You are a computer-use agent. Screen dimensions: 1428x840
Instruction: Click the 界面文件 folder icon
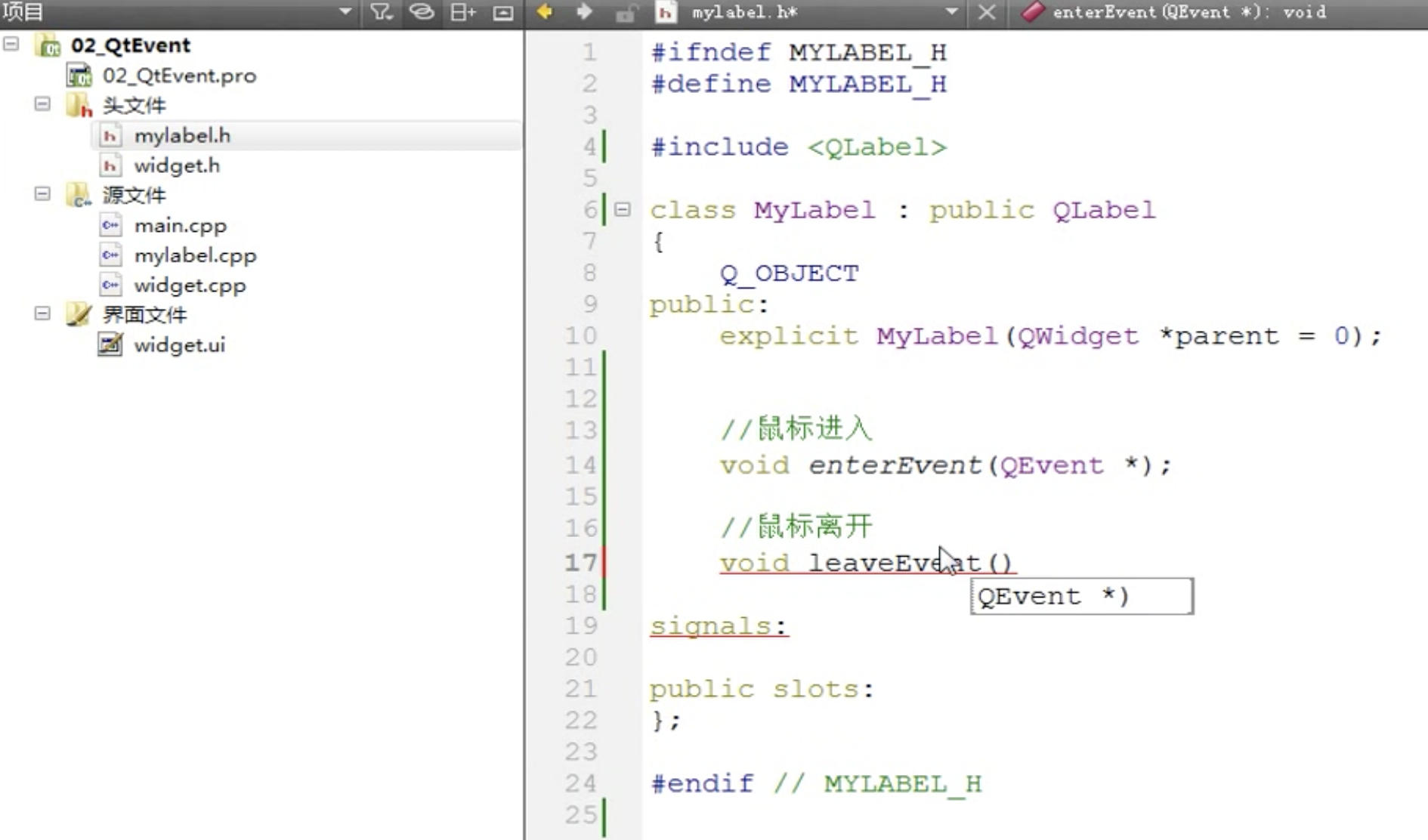tap(79, 314)
